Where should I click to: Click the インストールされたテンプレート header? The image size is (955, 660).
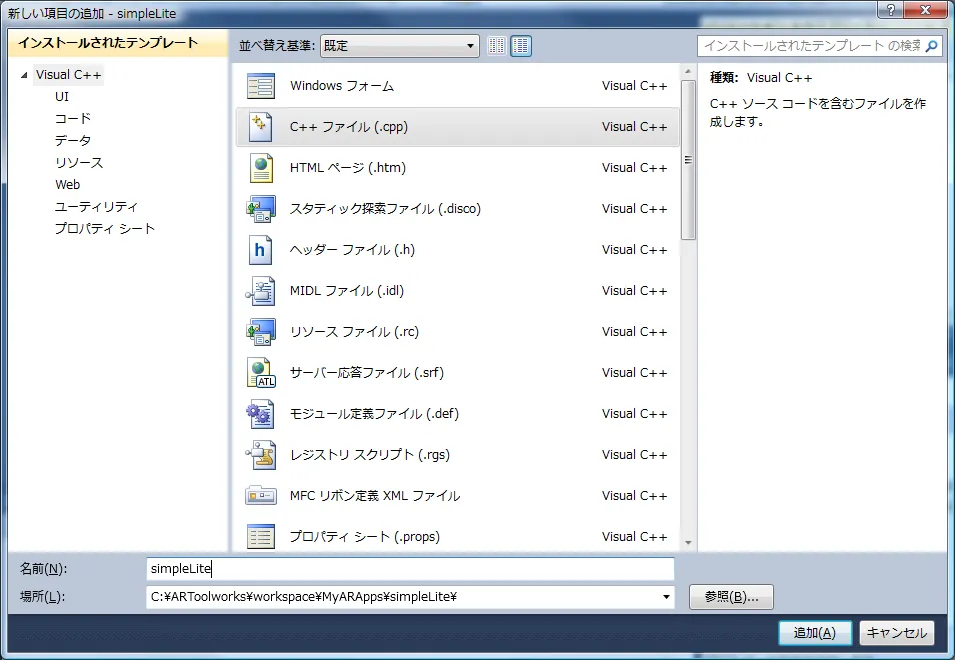pos(118,43)
